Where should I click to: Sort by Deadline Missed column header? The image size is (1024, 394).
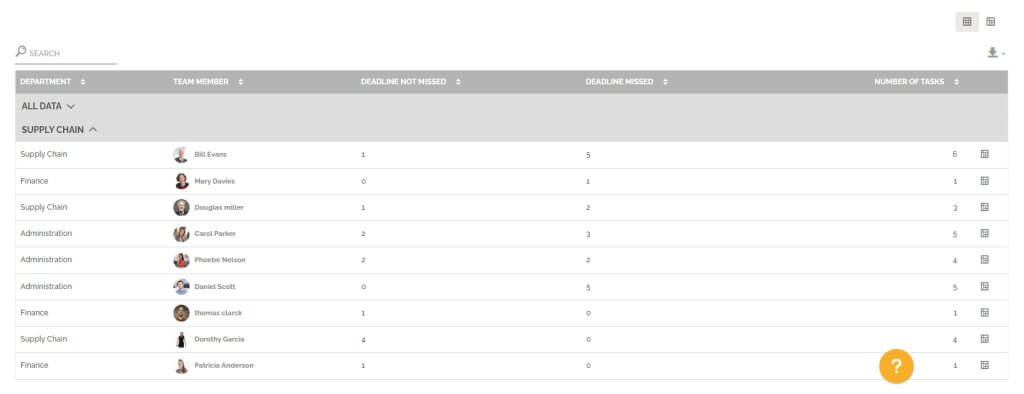click(626, 82)
